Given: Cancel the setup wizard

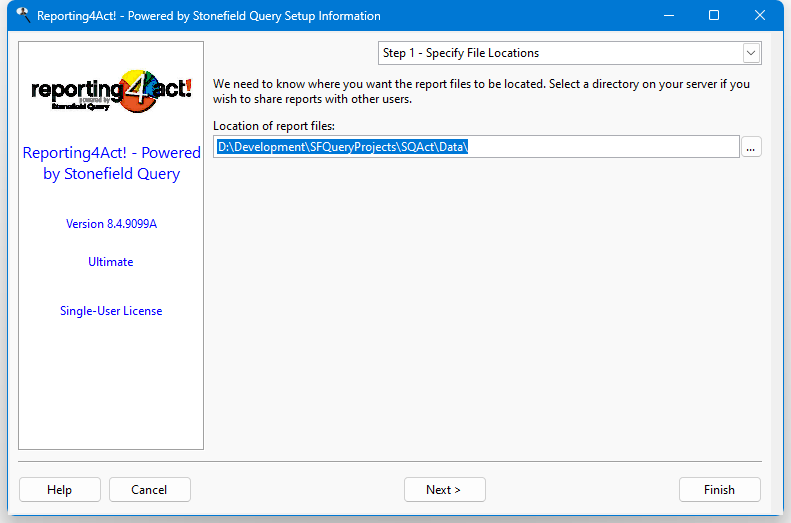Looking at the screenshot, I should (149, 490).
